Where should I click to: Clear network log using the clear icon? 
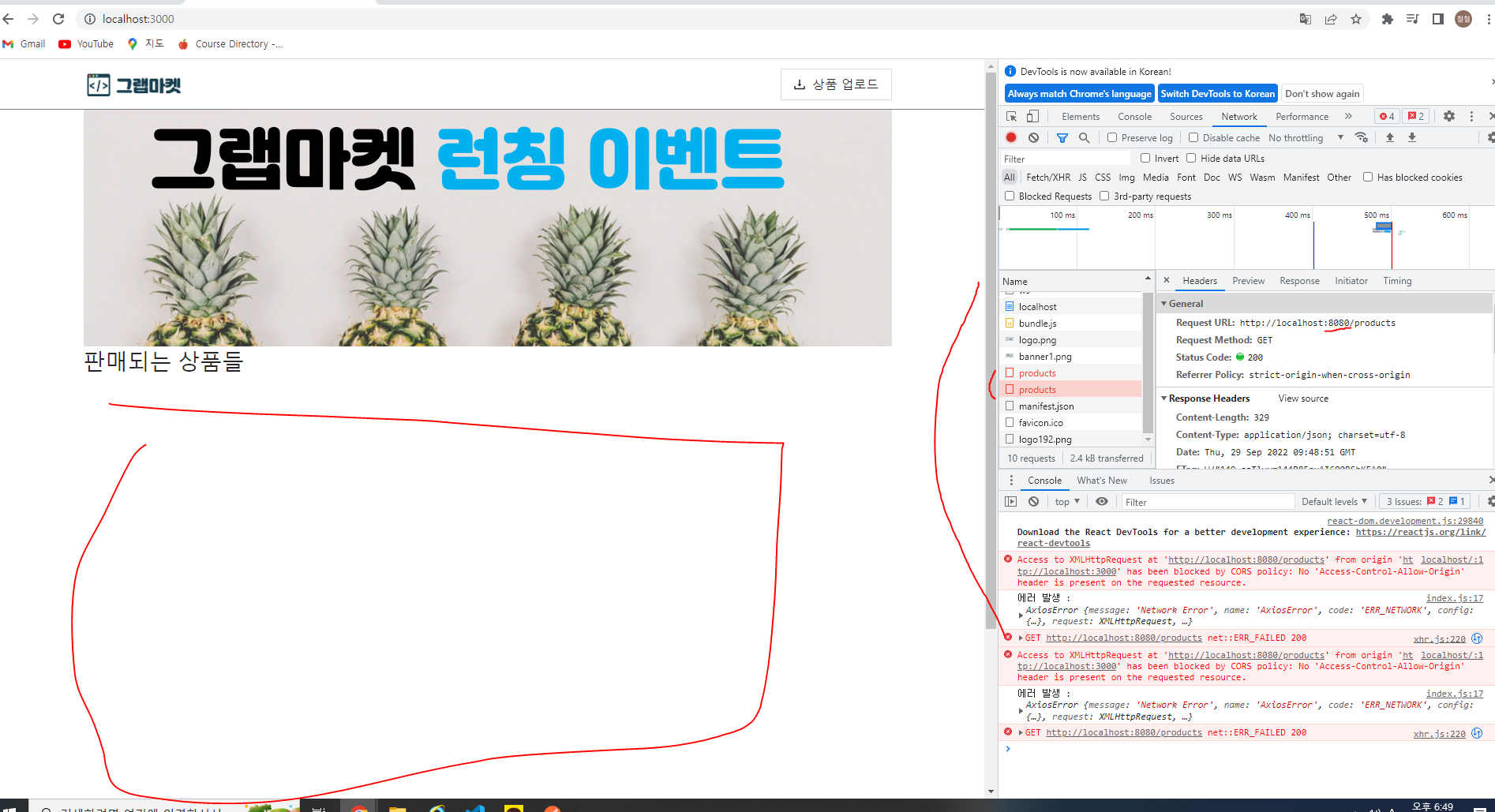click(1034, 137)
